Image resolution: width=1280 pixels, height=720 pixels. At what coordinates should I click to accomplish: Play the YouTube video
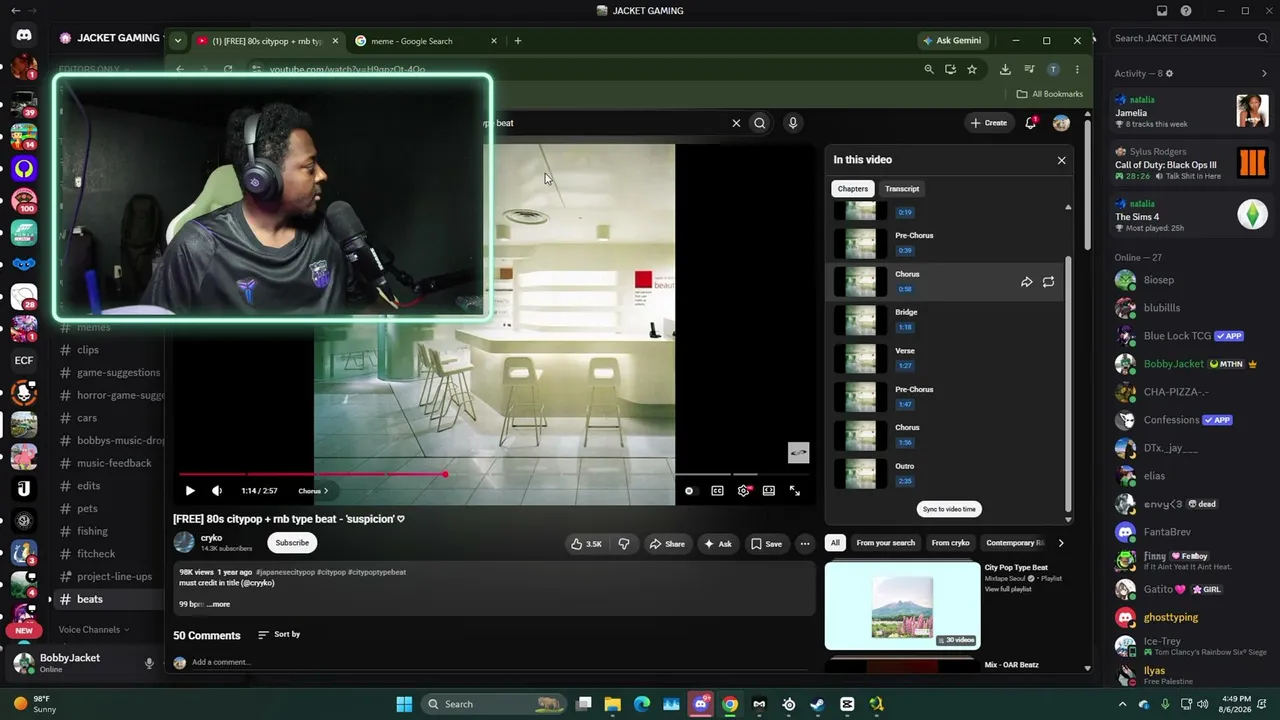pos(190,491)
